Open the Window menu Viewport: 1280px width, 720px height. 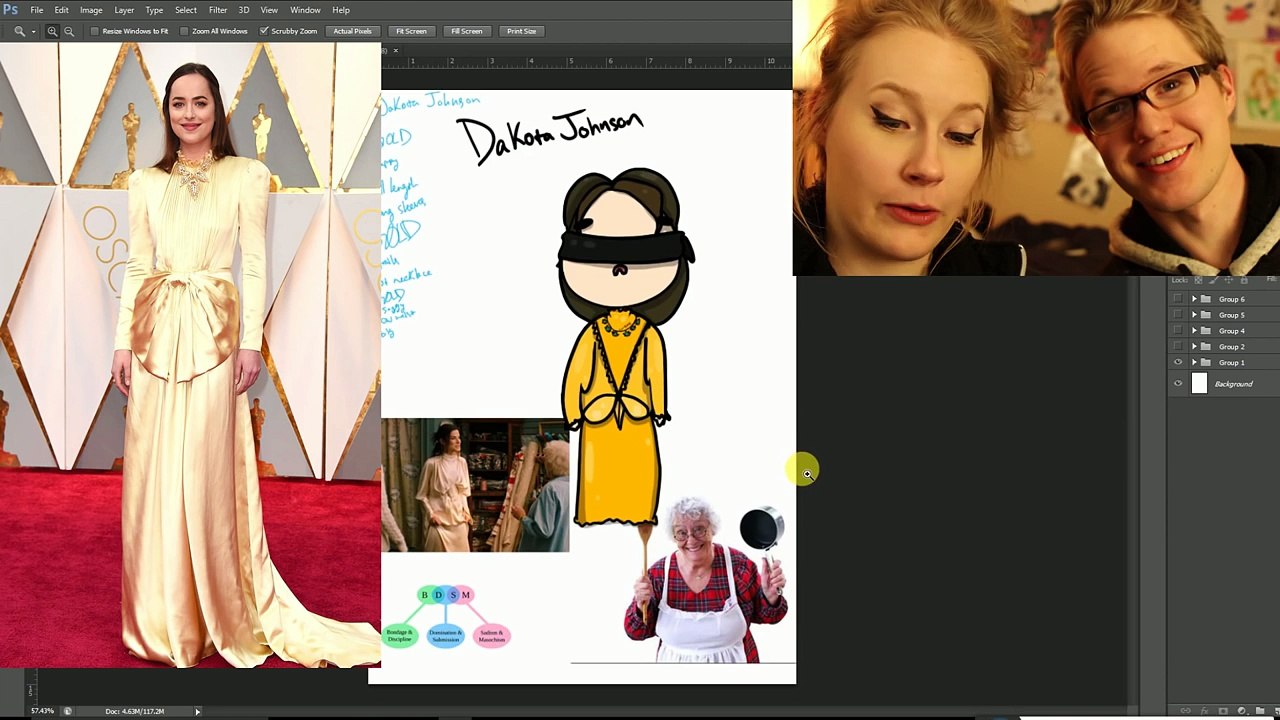click(305, 10)
